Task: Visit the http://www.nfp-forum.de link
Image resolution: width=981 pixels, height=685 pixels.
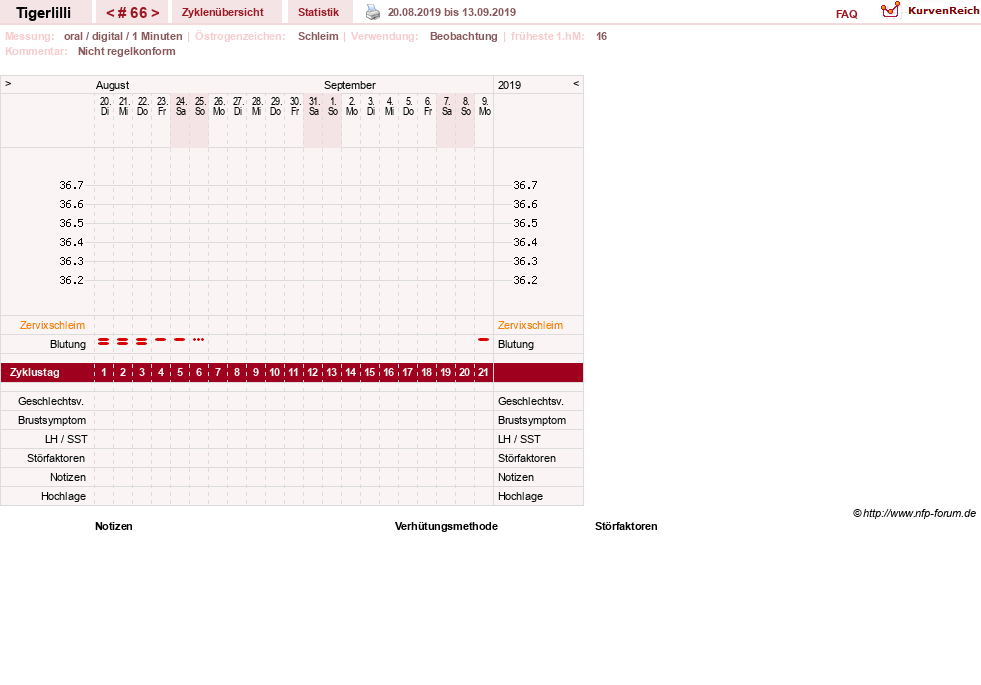Action: coord(919,513)
